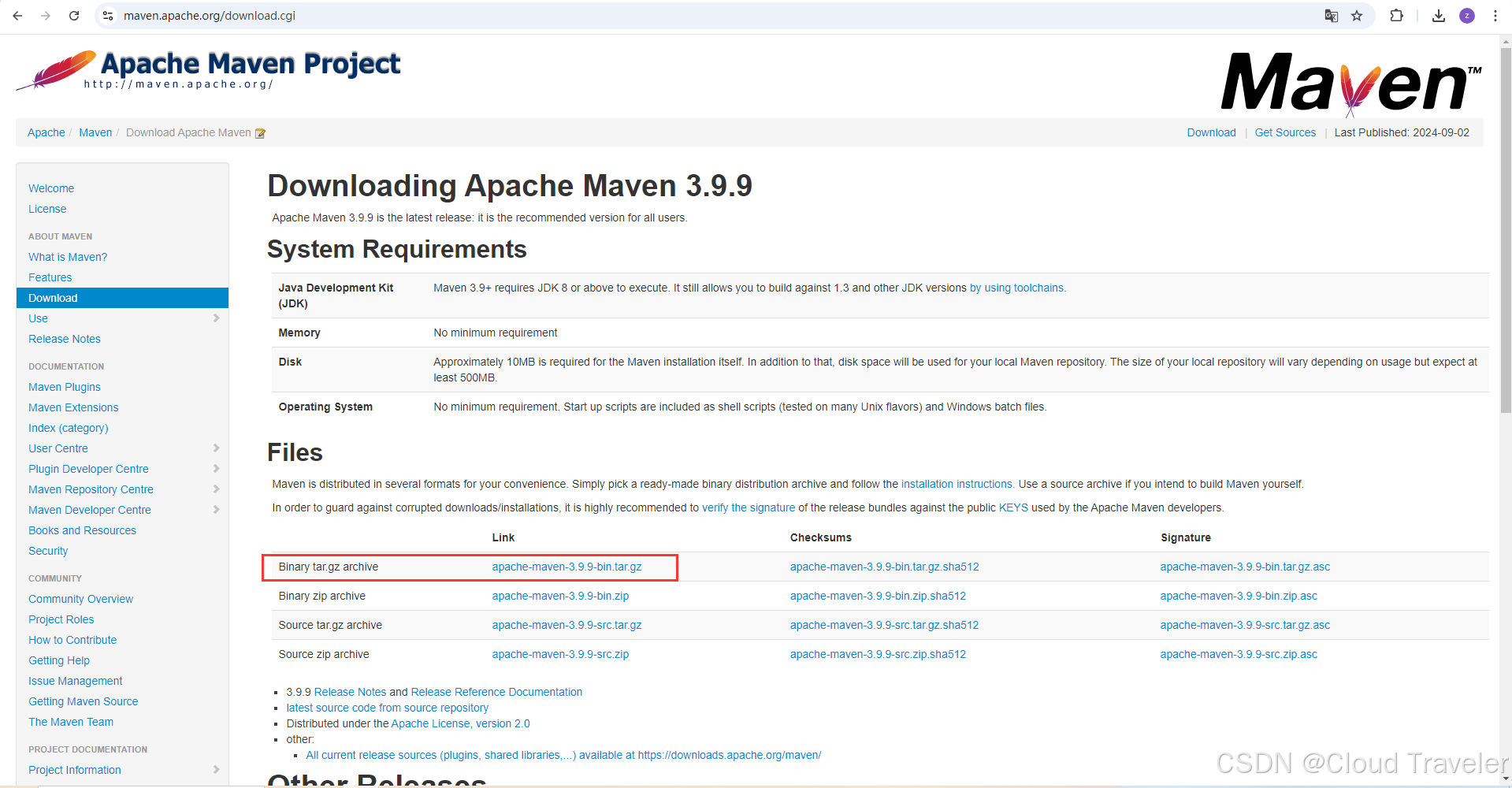Open Release Notes sidebar item

coord(65,339)
